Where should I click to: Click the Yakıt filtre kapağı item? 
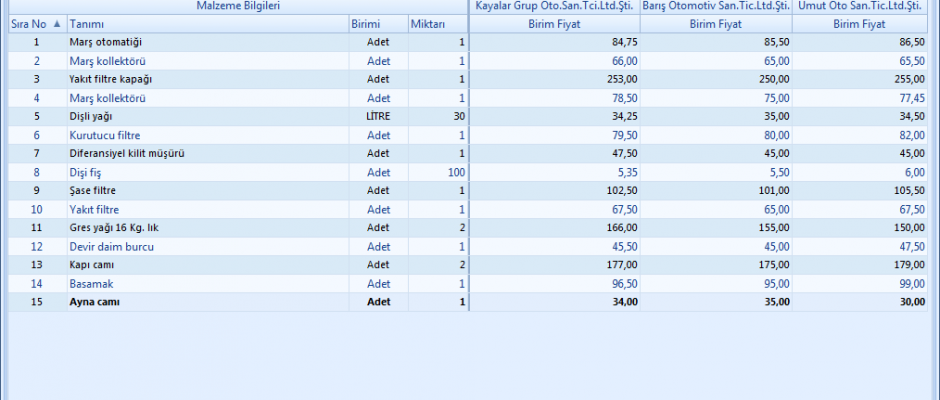(110, 79)
